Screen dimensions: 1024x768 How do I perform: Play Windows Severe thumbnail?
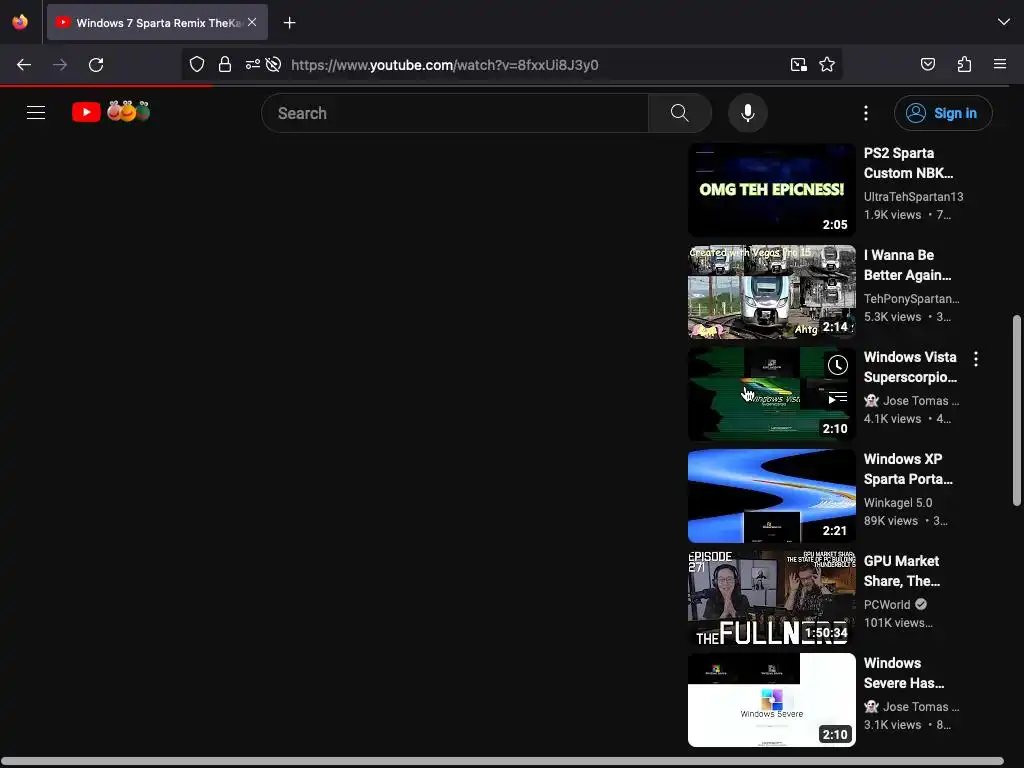pos(771,699)
